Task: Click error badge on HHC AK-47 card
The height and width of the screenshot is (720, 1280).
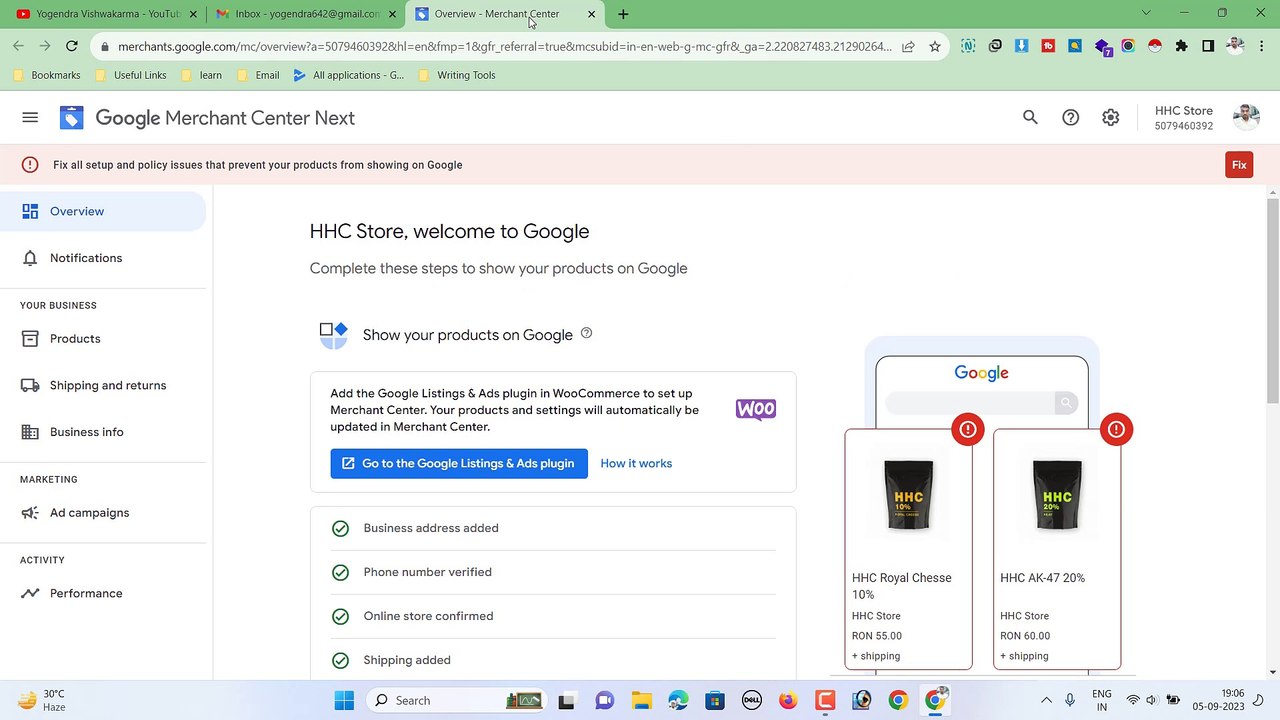Action: point(1116,430)
